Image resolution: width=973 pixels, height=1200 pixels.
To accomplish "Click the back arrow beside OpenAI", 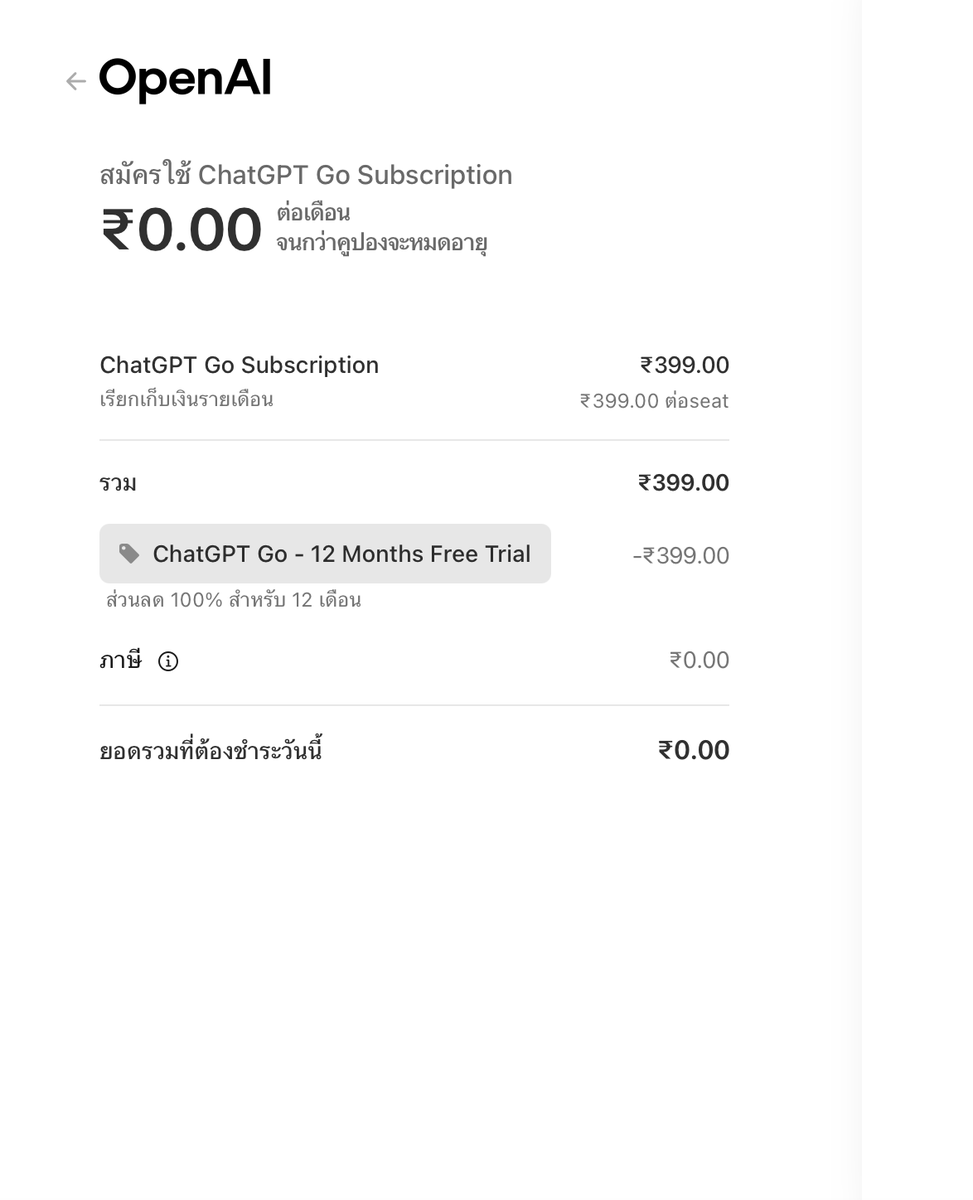I will click(75, 81).
